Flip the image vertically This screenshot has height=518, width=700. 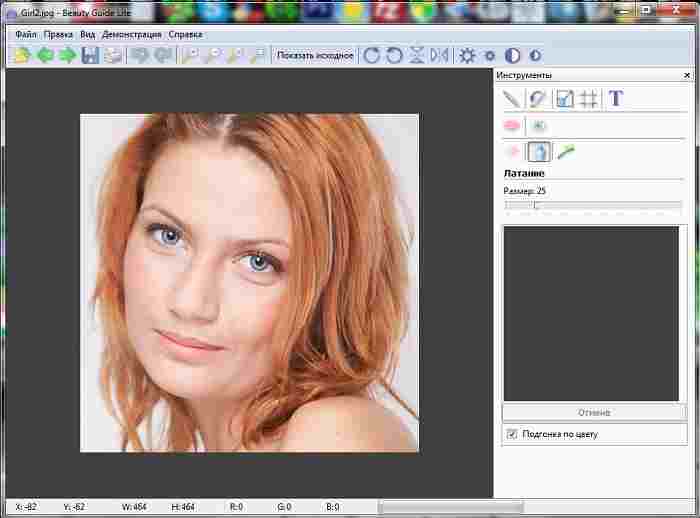click(417, 55)
